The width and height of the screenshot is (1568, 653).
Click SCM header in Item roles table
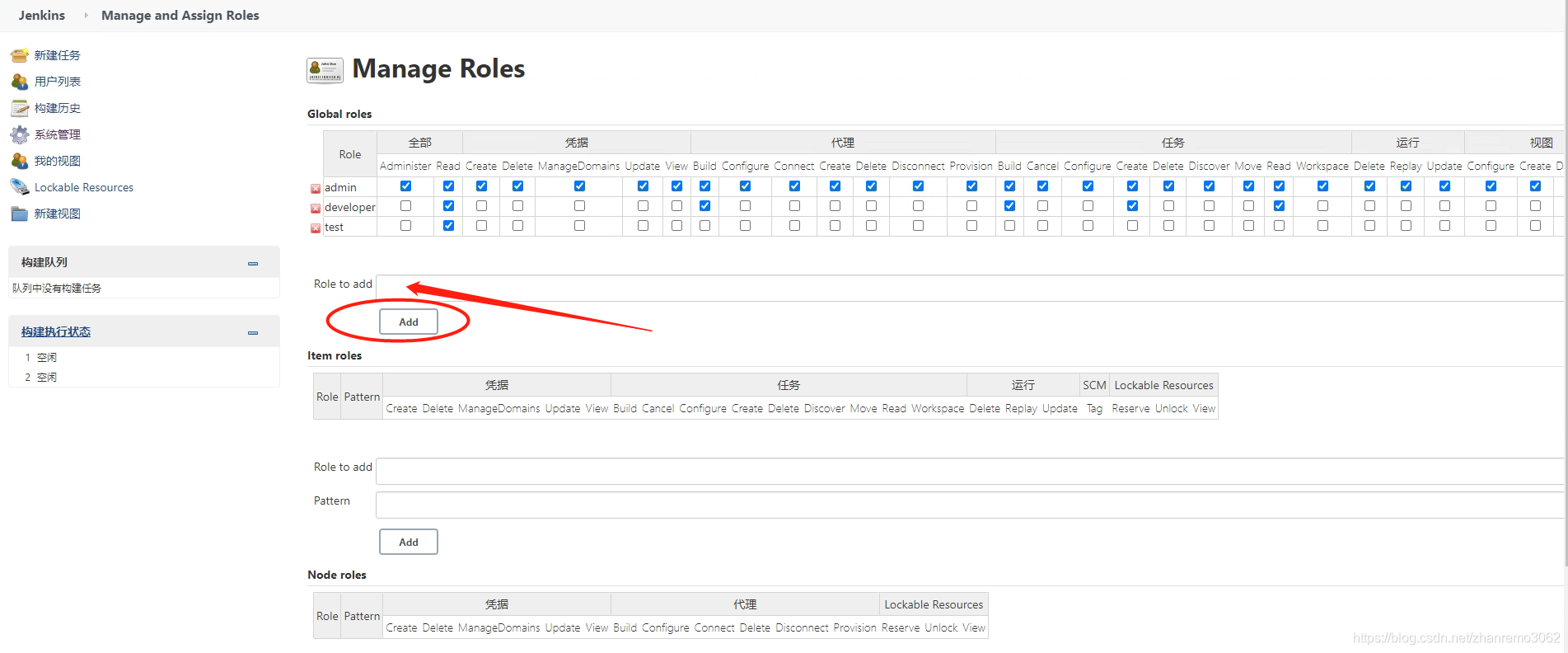[1094, 385]
